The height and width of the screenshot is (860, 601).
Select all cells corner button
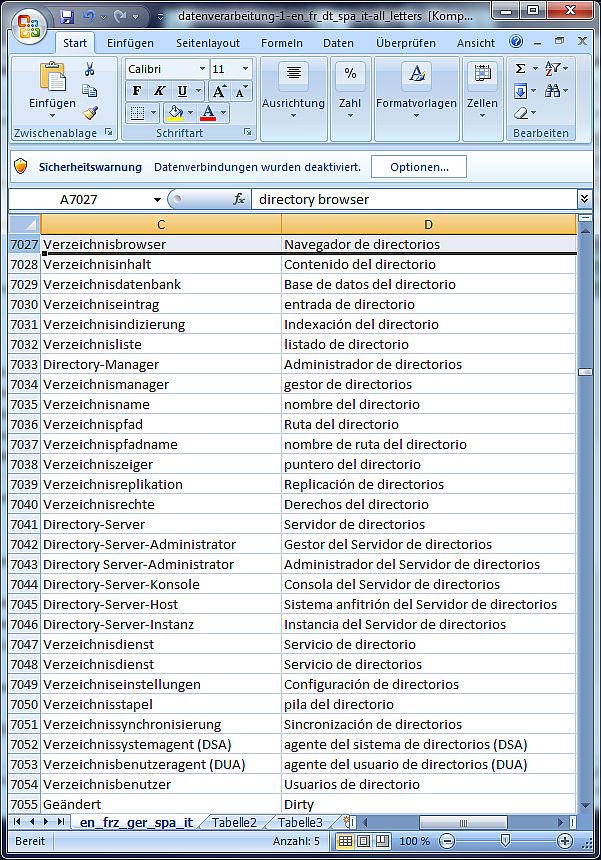click(x=25, y=224)
